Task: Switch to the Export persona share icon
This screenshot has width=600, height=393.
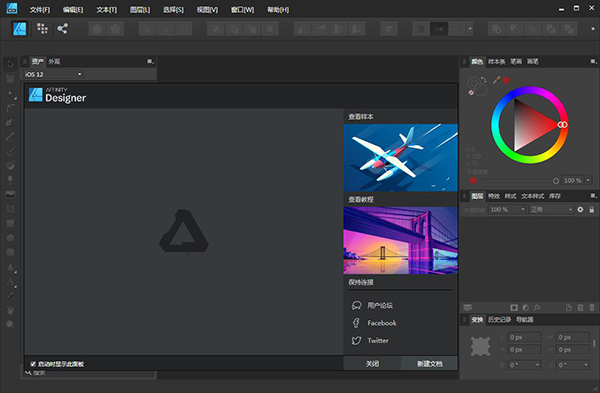Action: click(x=62, y=28)
